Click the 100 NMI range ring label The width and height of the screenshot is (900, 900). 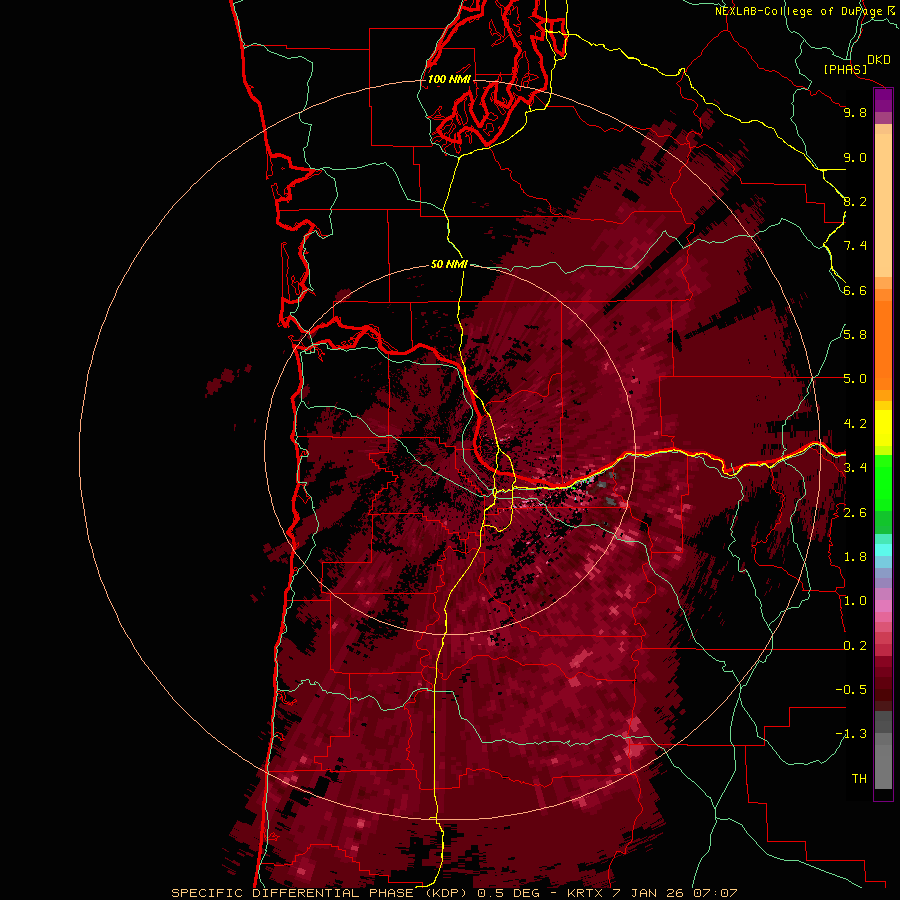click(449, 79)
